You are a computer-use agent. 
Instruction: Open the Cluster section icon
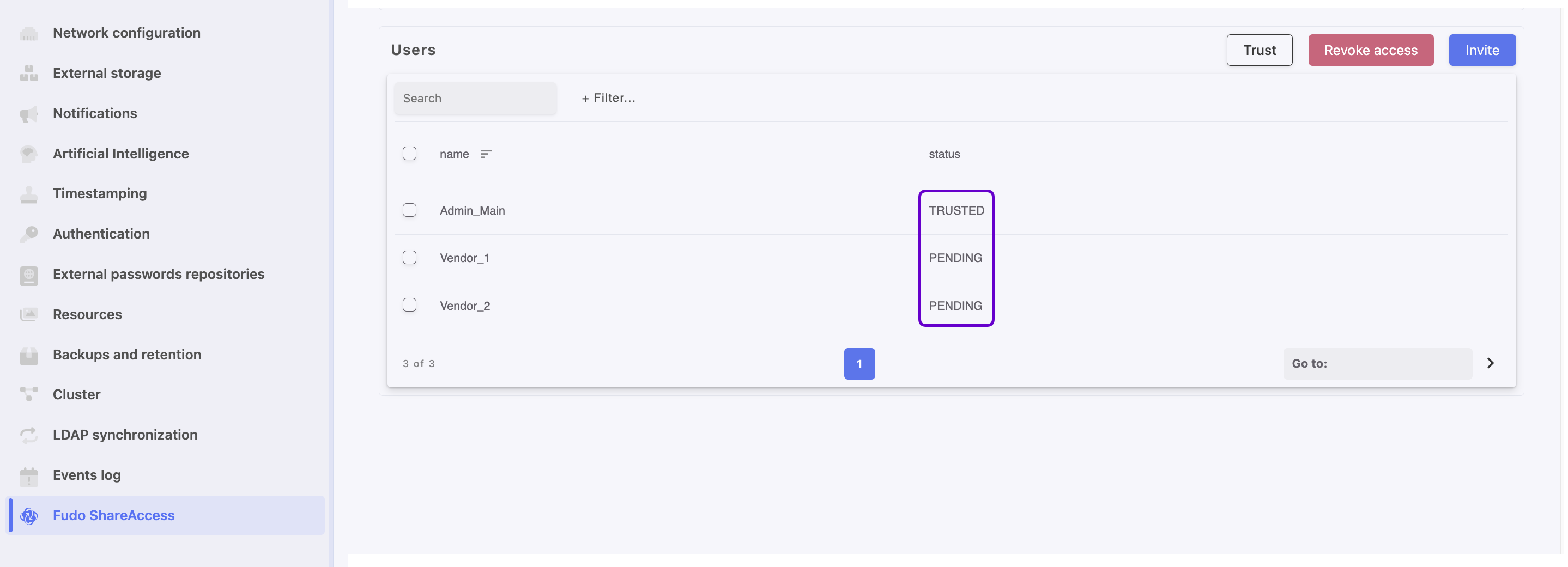28,394
